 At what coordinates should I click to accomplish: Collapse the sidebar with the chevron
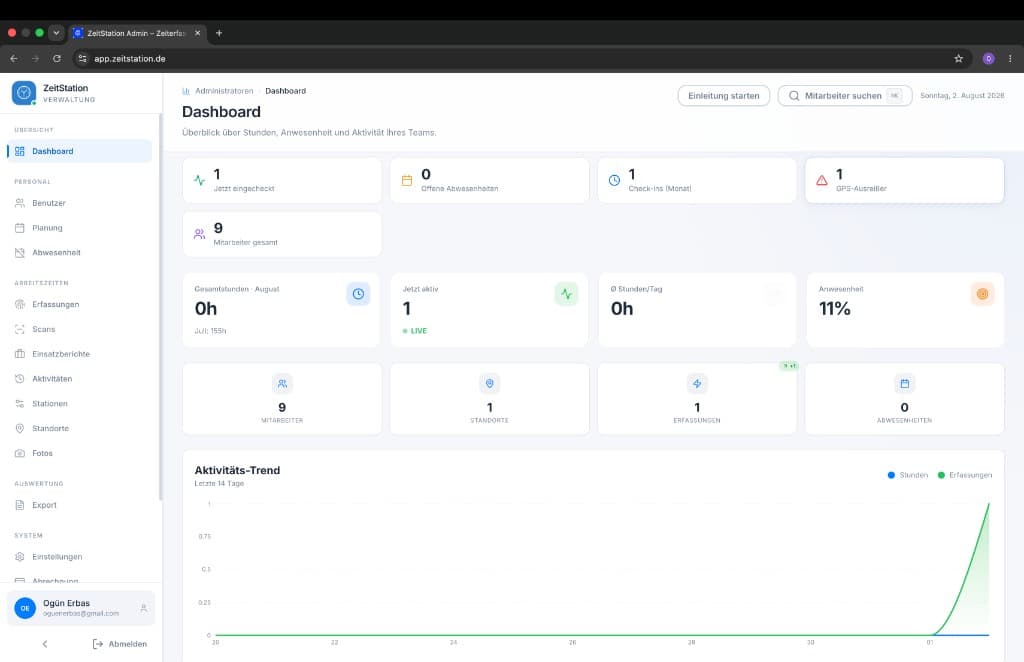coord(45,644)
